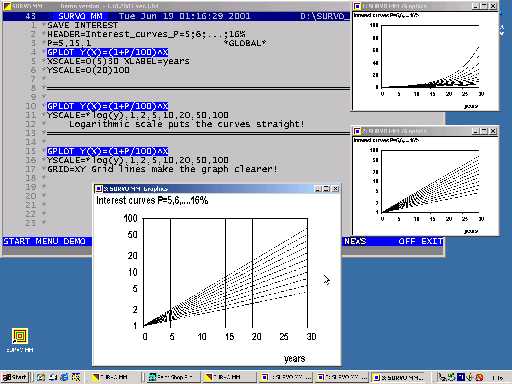The height and width of the screenshot is (384, 512).
Task: Click 'Logarithmic scale puts the curves straight!' text
Action: pyautogui.click(x=187, y=124)
